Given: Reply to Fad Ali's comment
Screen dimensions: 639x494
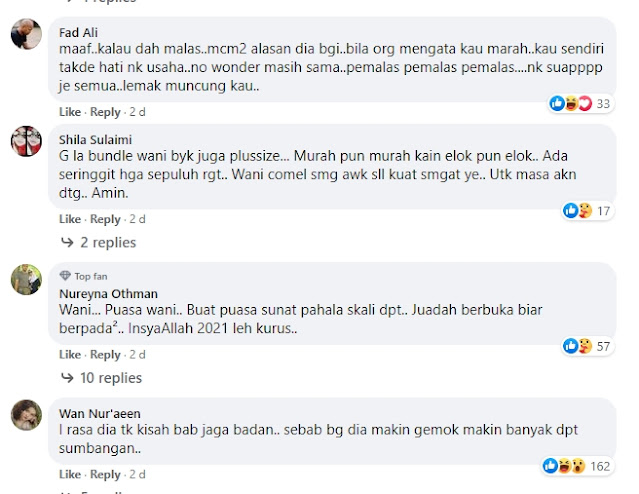Looking at the screenshot, I should (x=105, y=112).
